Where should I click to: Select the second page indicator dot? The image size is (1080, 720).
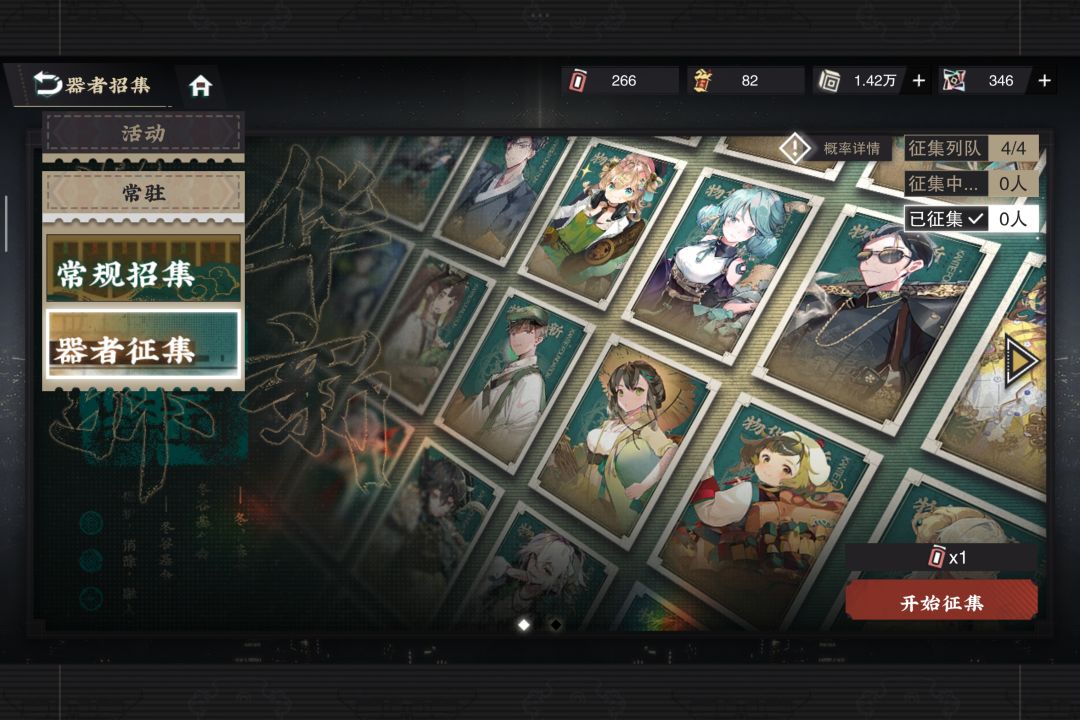[x=556, y=625]
